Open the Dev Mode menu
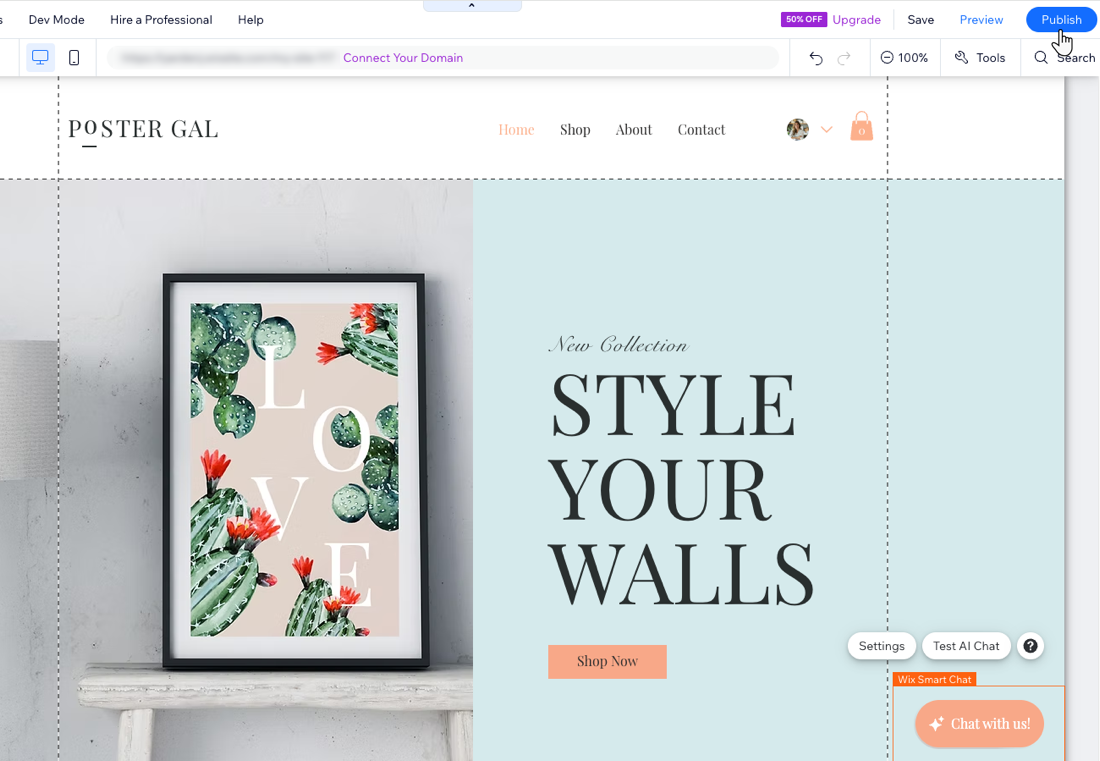The image size is (1100, 761). pos(57,20)
